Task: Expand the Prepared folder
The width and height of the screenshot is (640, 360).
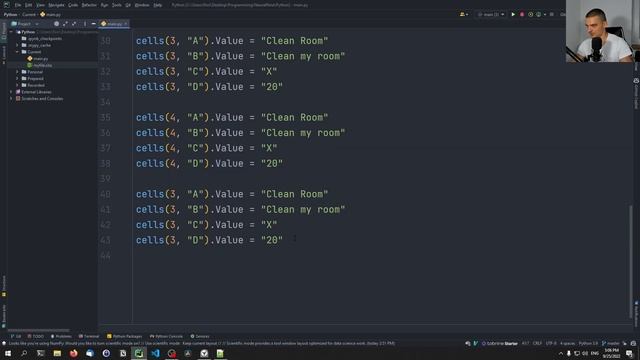Action: click(x=18, y=78)
